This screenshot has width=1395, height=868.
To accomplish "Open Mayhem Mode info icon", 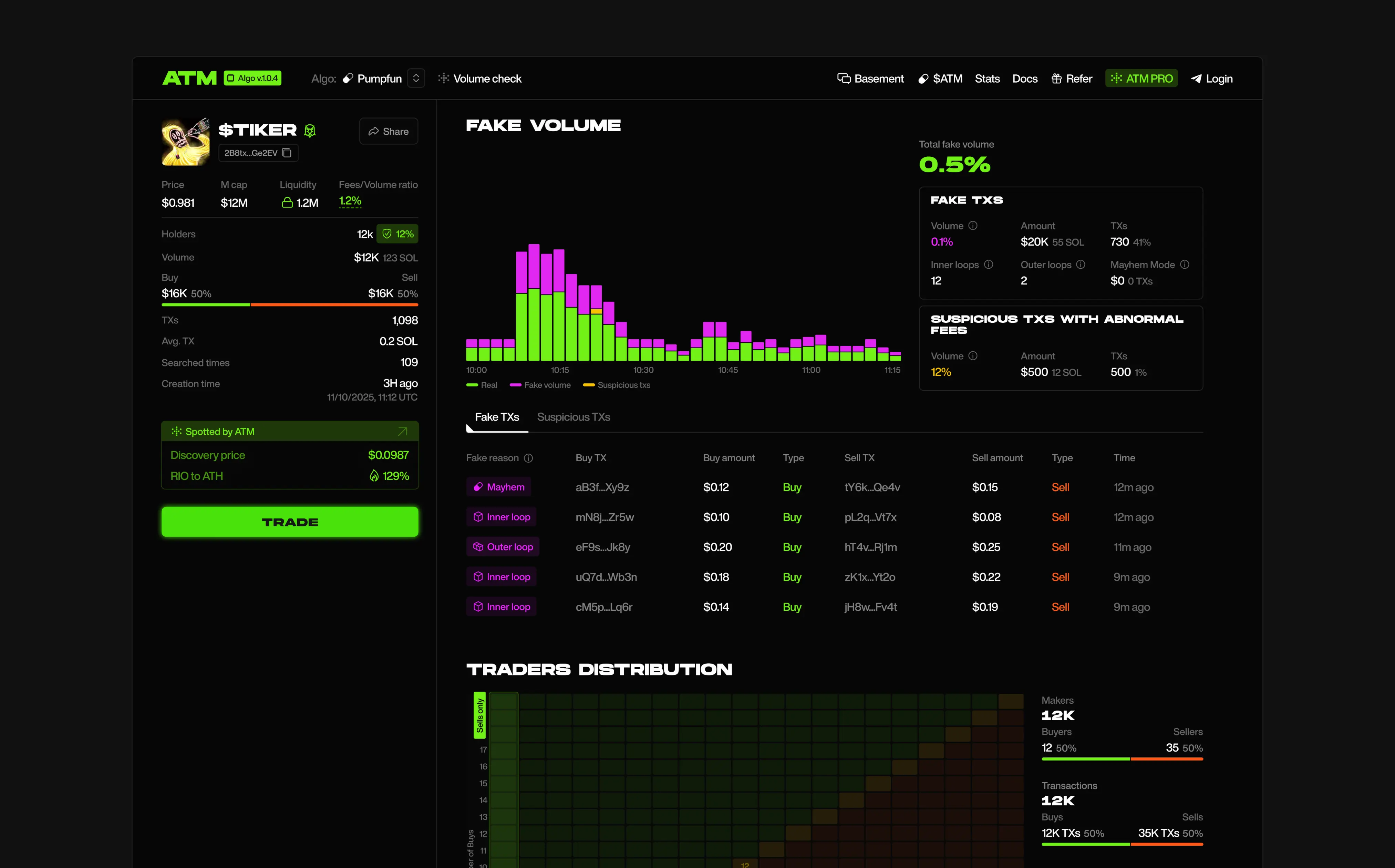I will point(1184,265).
